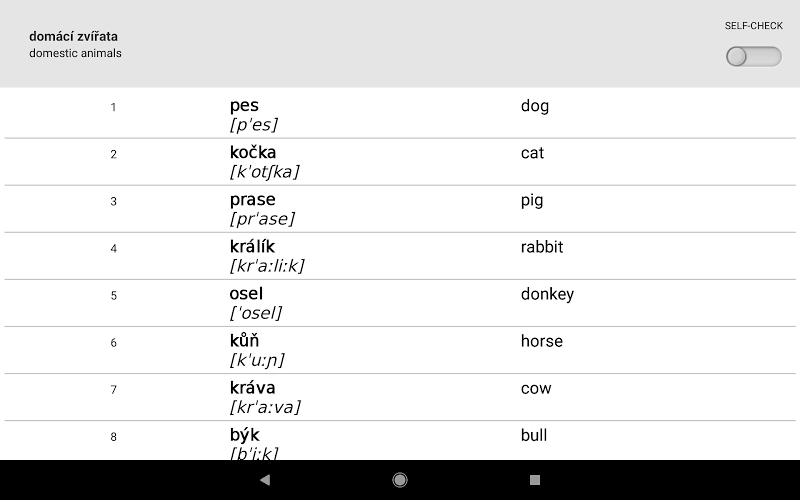The image size is (800, 500).
Task: Select the "býk" word entry
Action: click(x=244, y=435)
